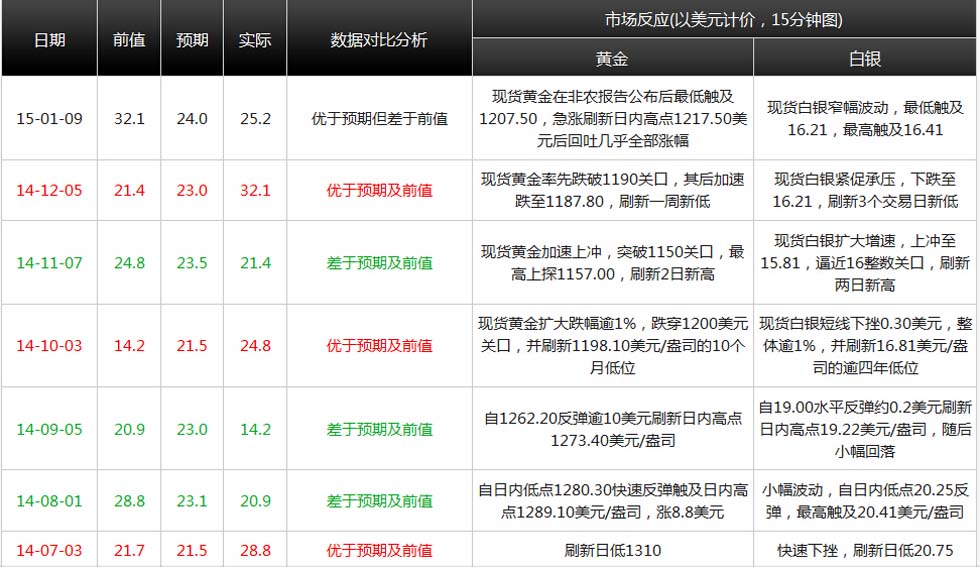Click 预期 21.5 in the 14-07-03 row
The width and height of the screenshot is (980, 568).
[192, 551]
